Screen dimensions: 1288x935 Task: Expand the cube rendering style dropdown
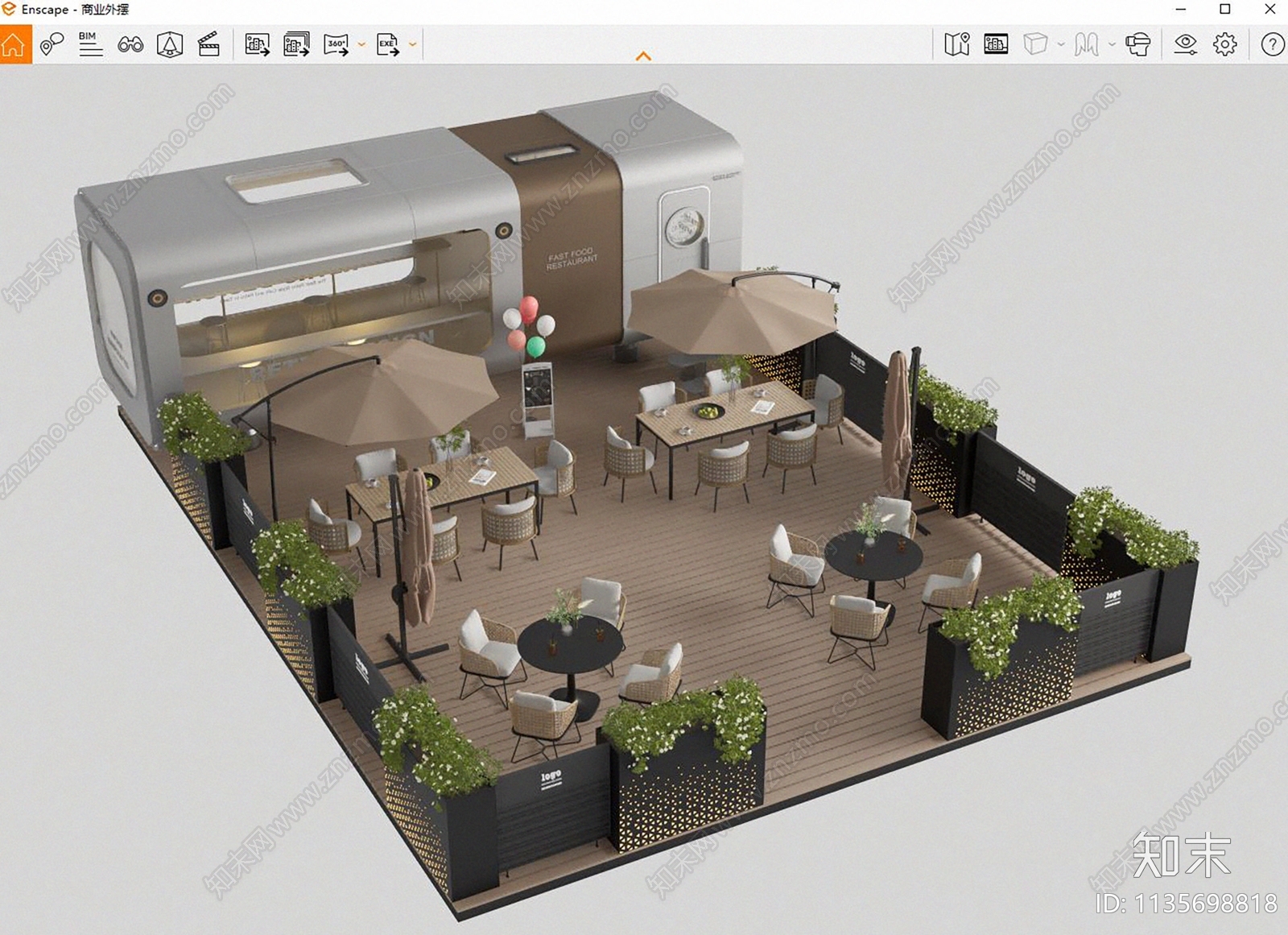(1061, 44)
